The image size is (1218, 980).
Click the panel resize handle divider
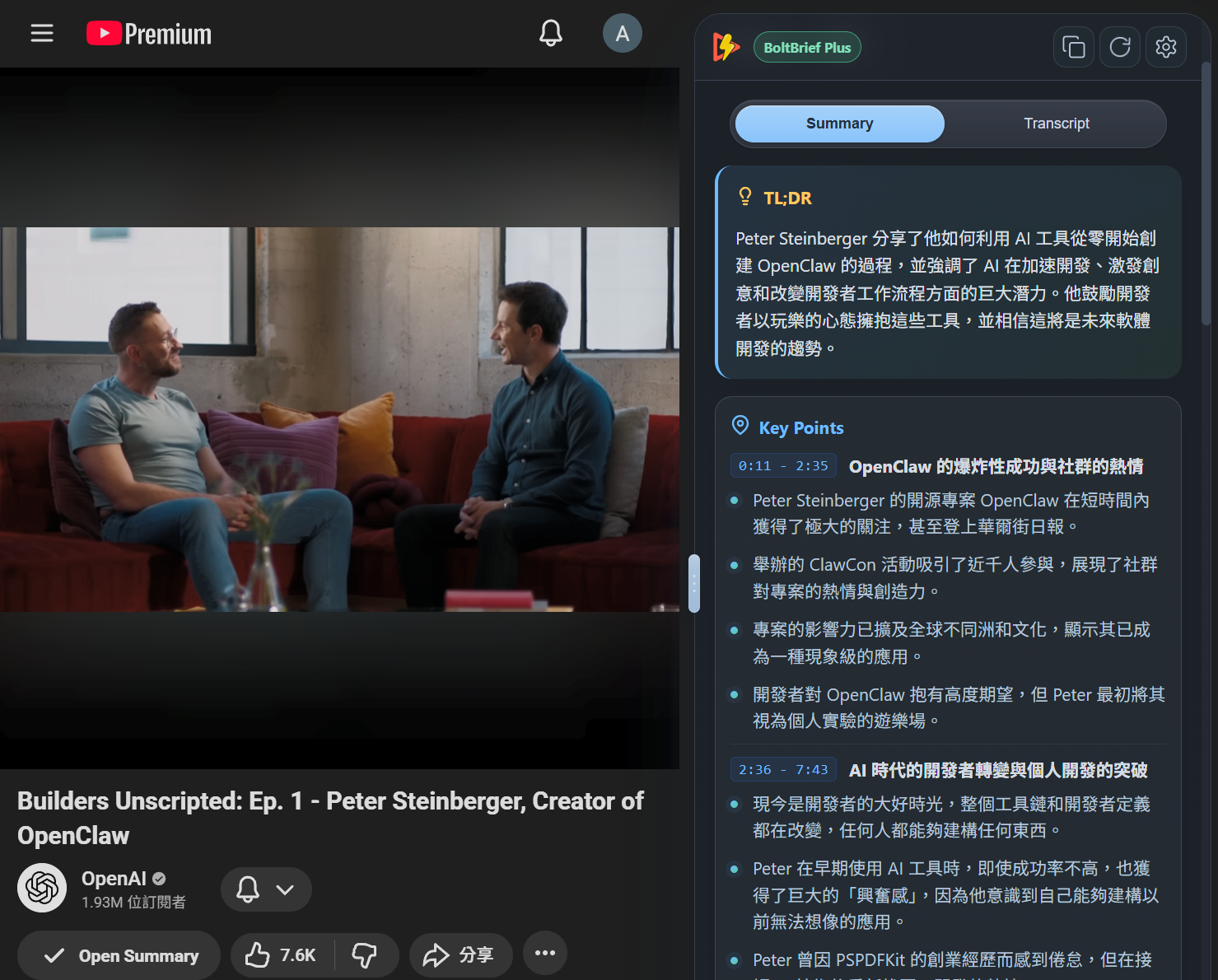tap(694, 584)
